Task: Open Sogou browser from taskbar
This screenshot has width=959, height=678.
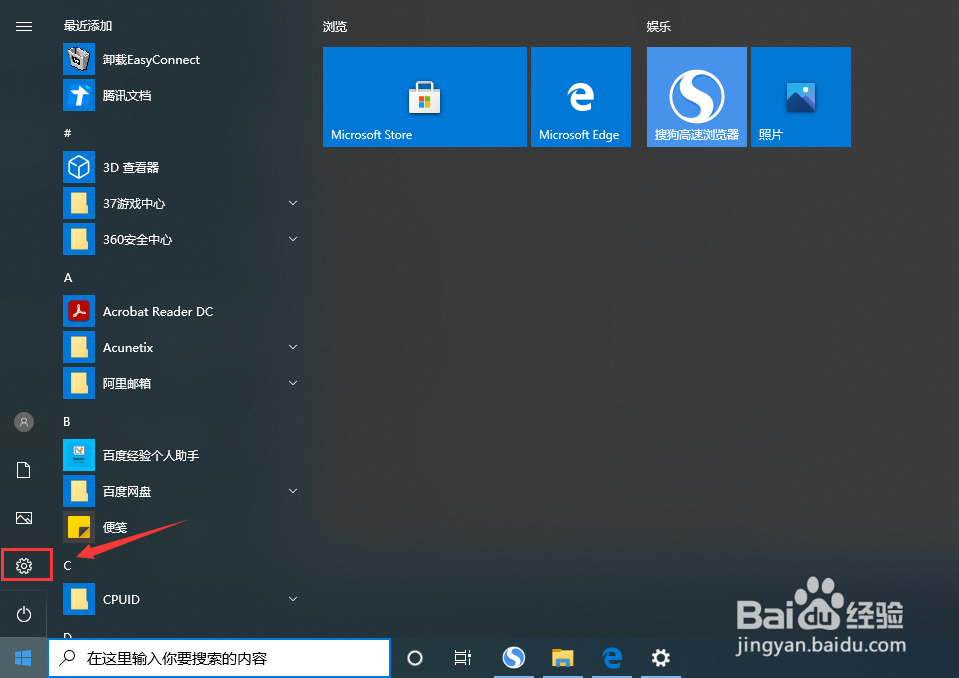Action: coord(514,658)
